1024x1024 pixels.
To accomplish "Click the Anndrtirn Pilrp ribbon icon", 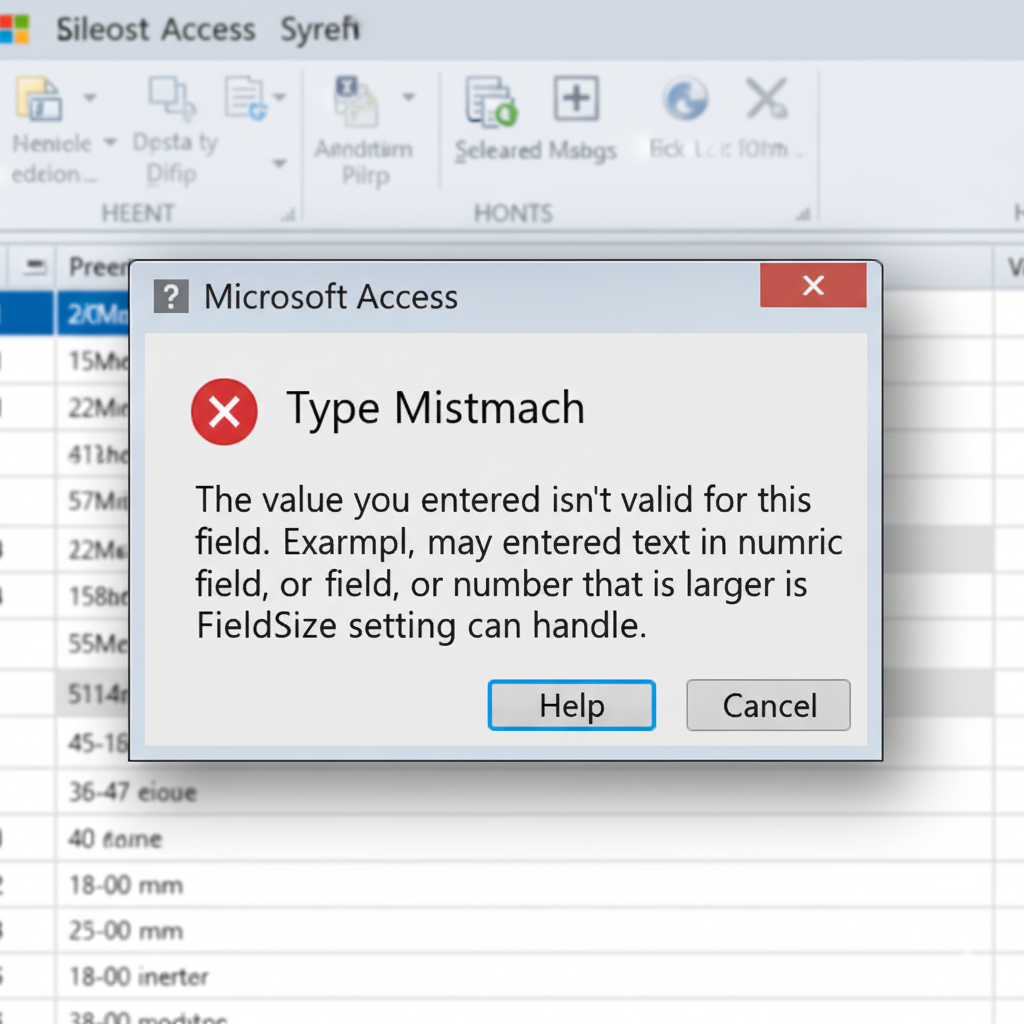I will pyautogui.click(x=357, y=100).
